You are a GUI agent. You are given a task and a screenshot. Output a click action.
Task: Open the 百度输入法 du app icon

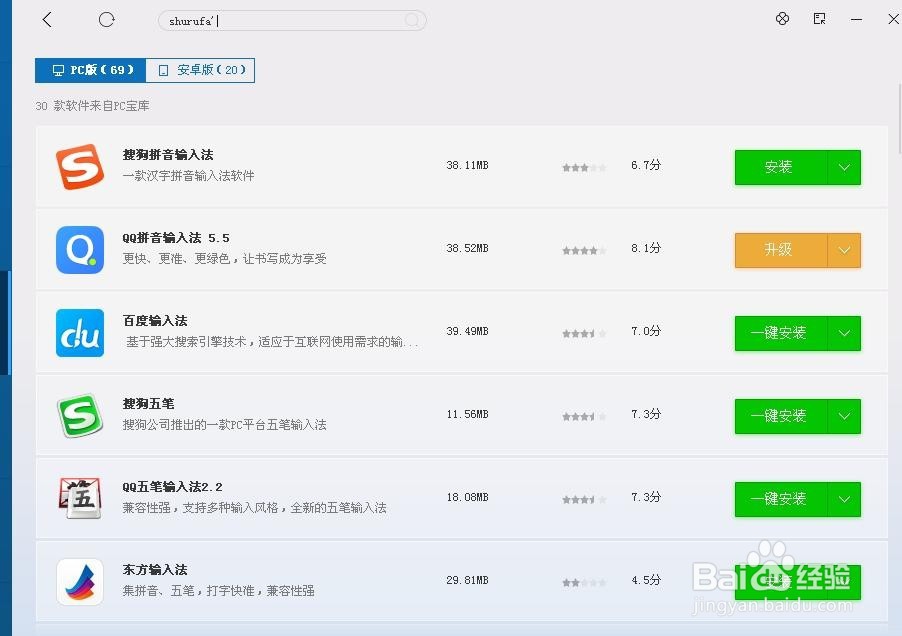pos(80,332)
